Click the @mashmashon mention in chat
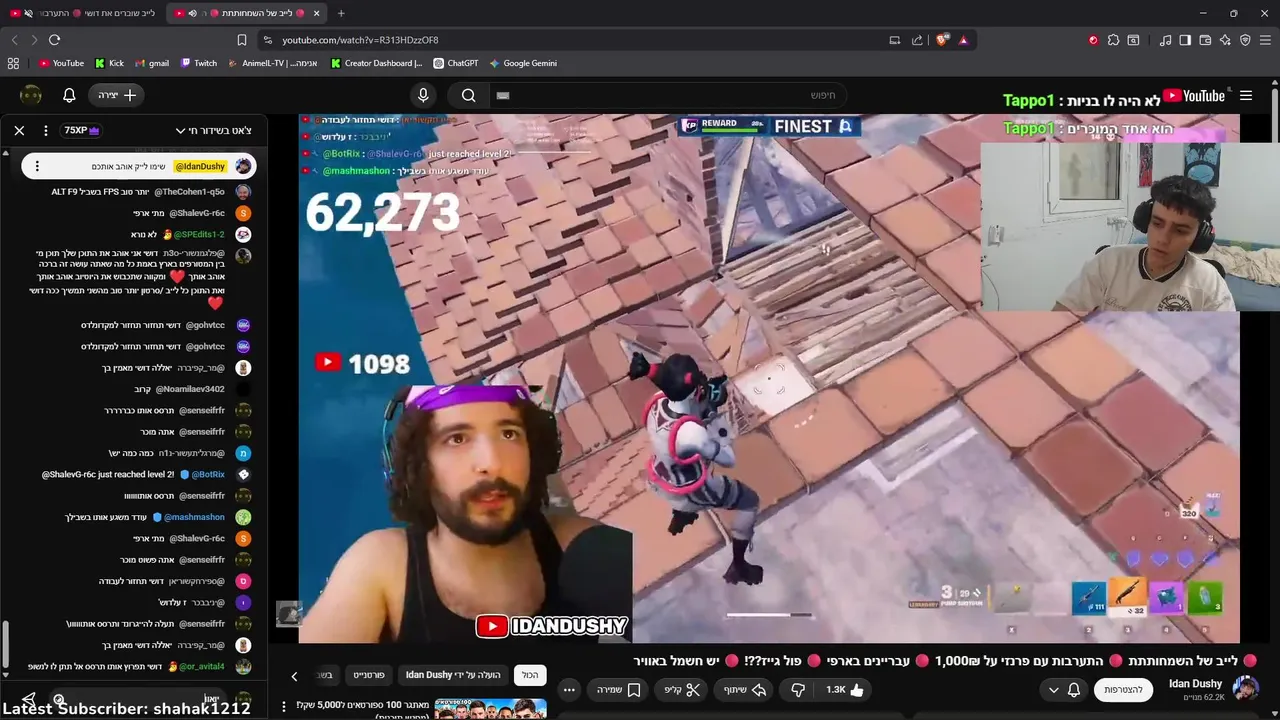The image size is (1280, 720). [194, 517]
